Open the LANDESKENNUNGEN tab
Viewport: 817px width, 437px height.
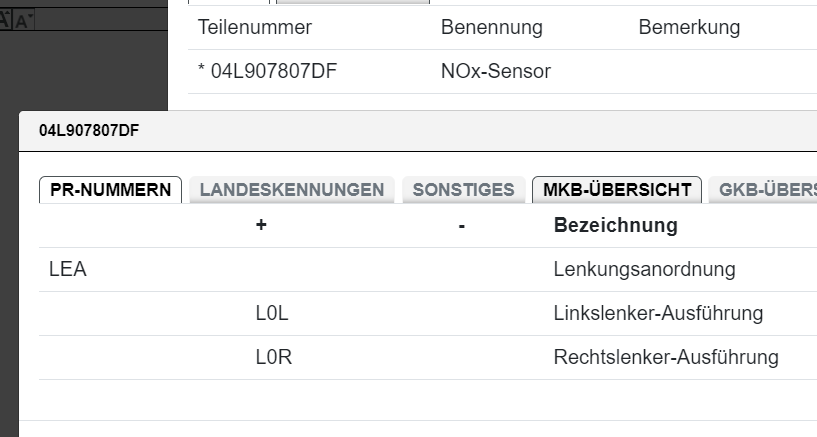pos(292,189)
